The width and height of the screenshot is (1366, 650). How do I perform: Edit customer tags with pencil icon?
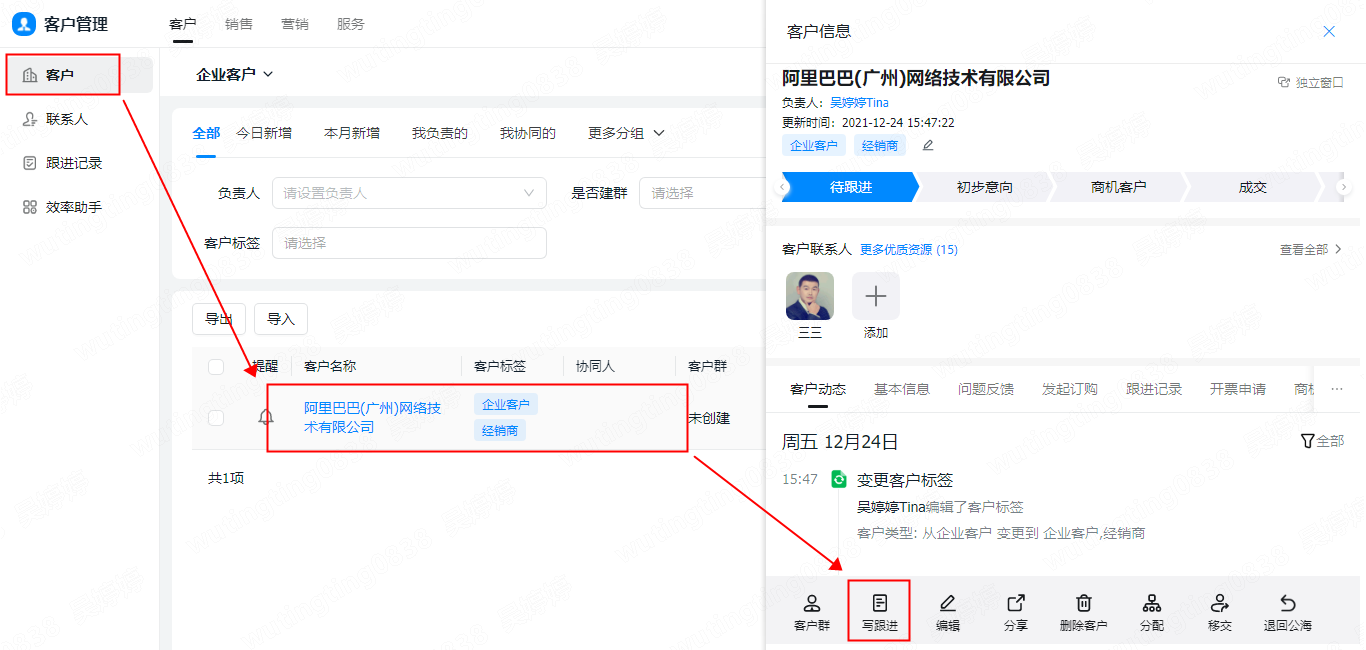click(x=928, y=145)
